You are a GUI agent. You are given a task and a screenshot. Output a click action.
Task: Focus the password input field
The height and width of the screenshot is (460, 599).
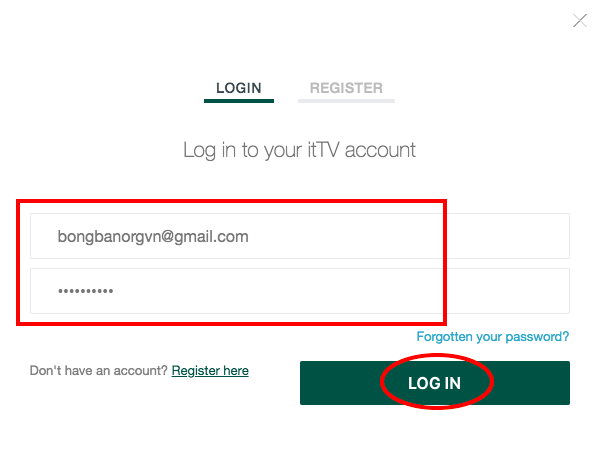tap(300, 291)
